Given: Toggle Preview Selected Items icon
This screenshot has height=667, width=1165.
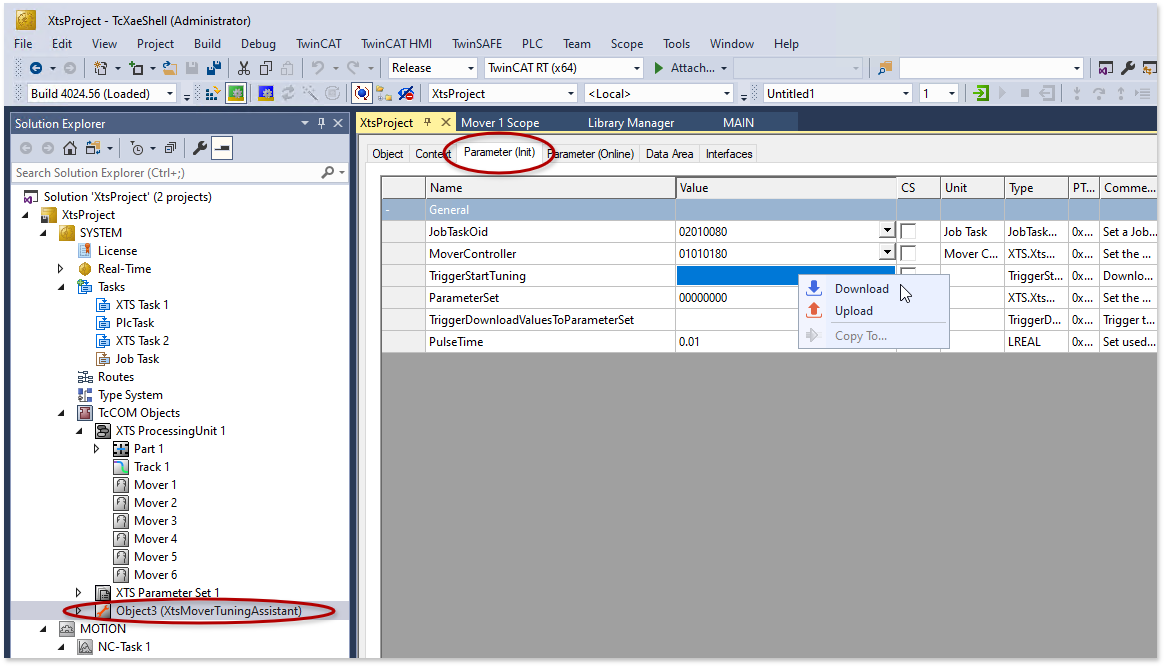Looking at the screenshot, I should point(222,149).
